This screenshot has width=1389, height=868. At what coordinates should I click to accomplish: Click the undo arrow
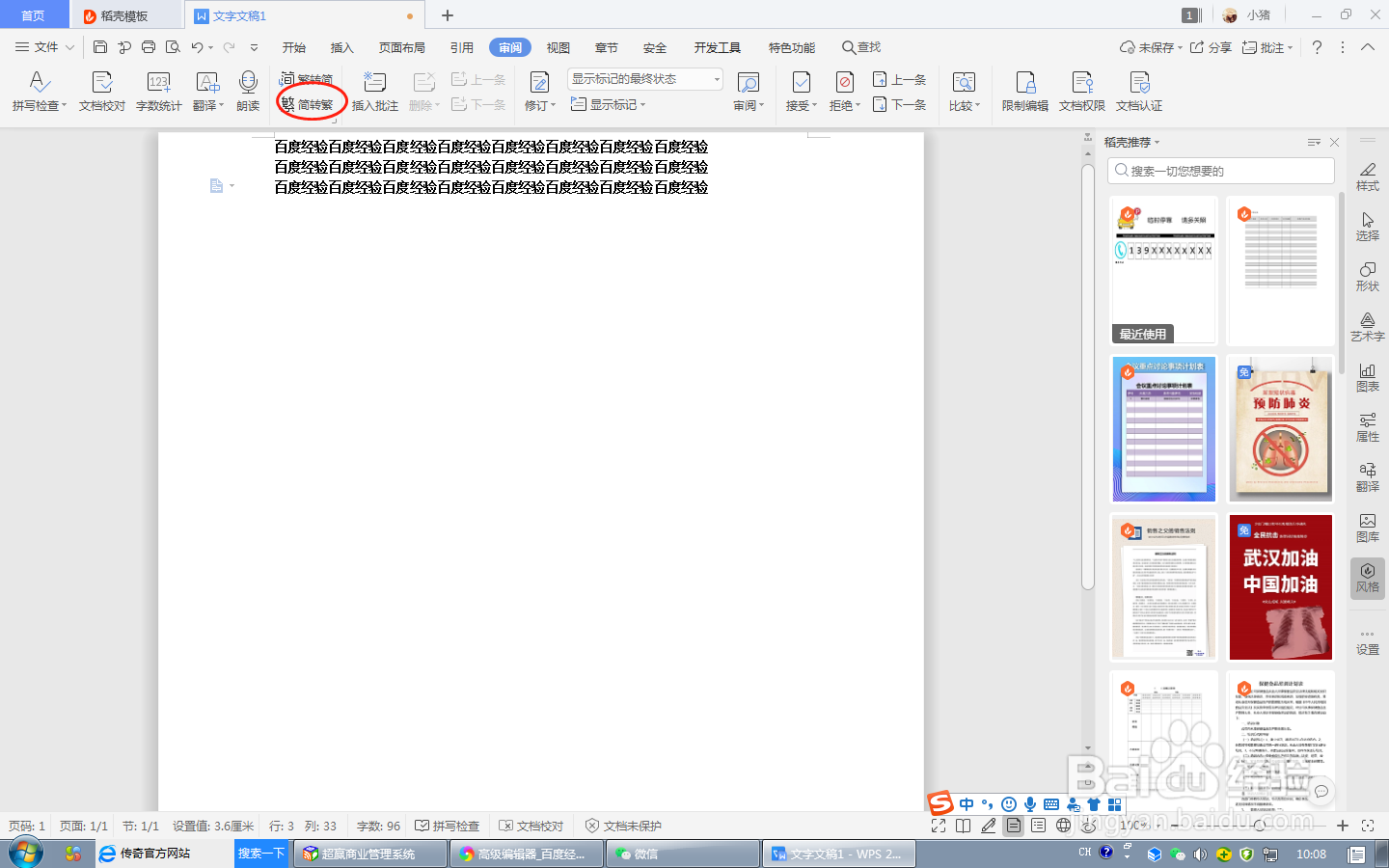tap(197, 46)
